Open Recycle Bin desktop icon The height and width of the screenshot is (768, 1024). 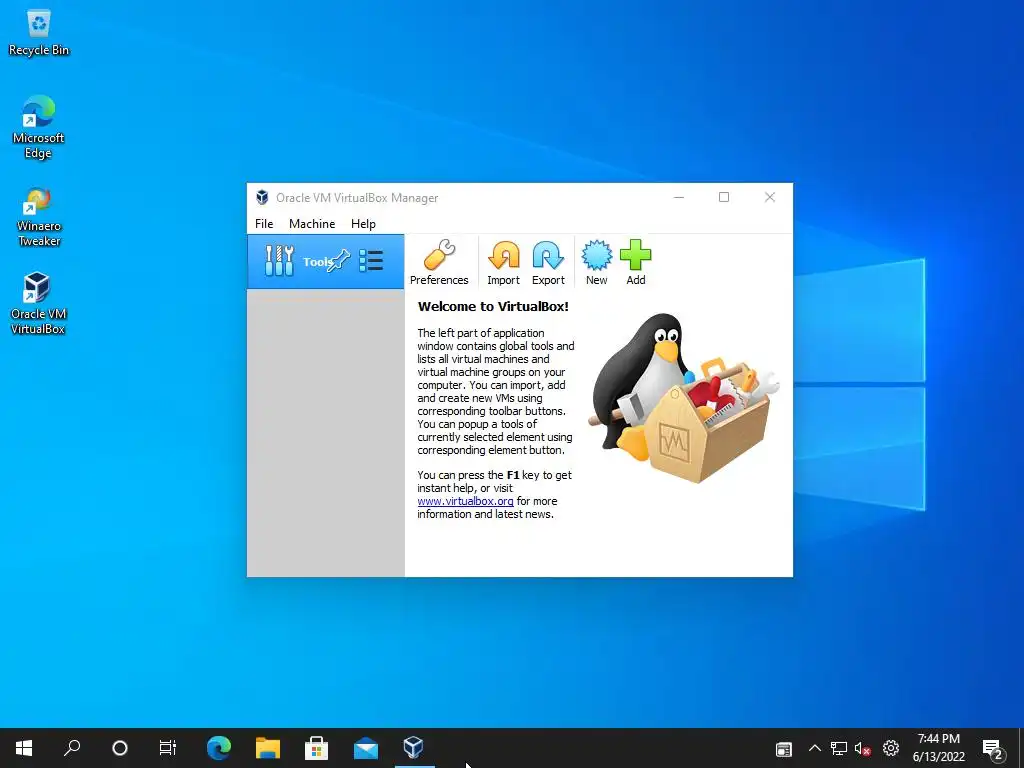click(x=39, y=33)
